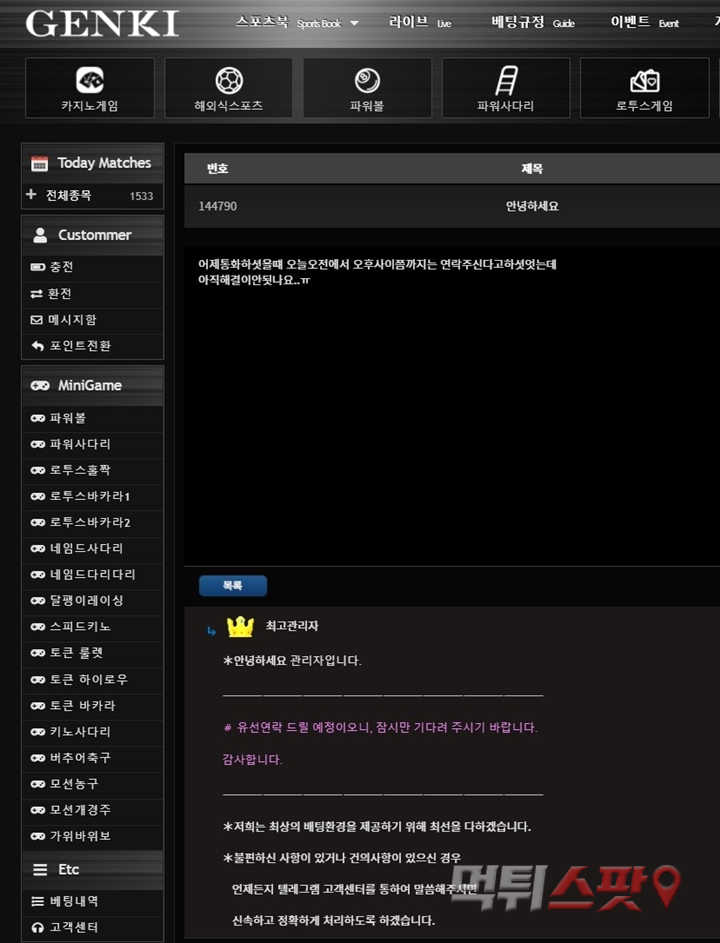Click the 충전 charge icon
720x943 pixels.
[37, 267]
